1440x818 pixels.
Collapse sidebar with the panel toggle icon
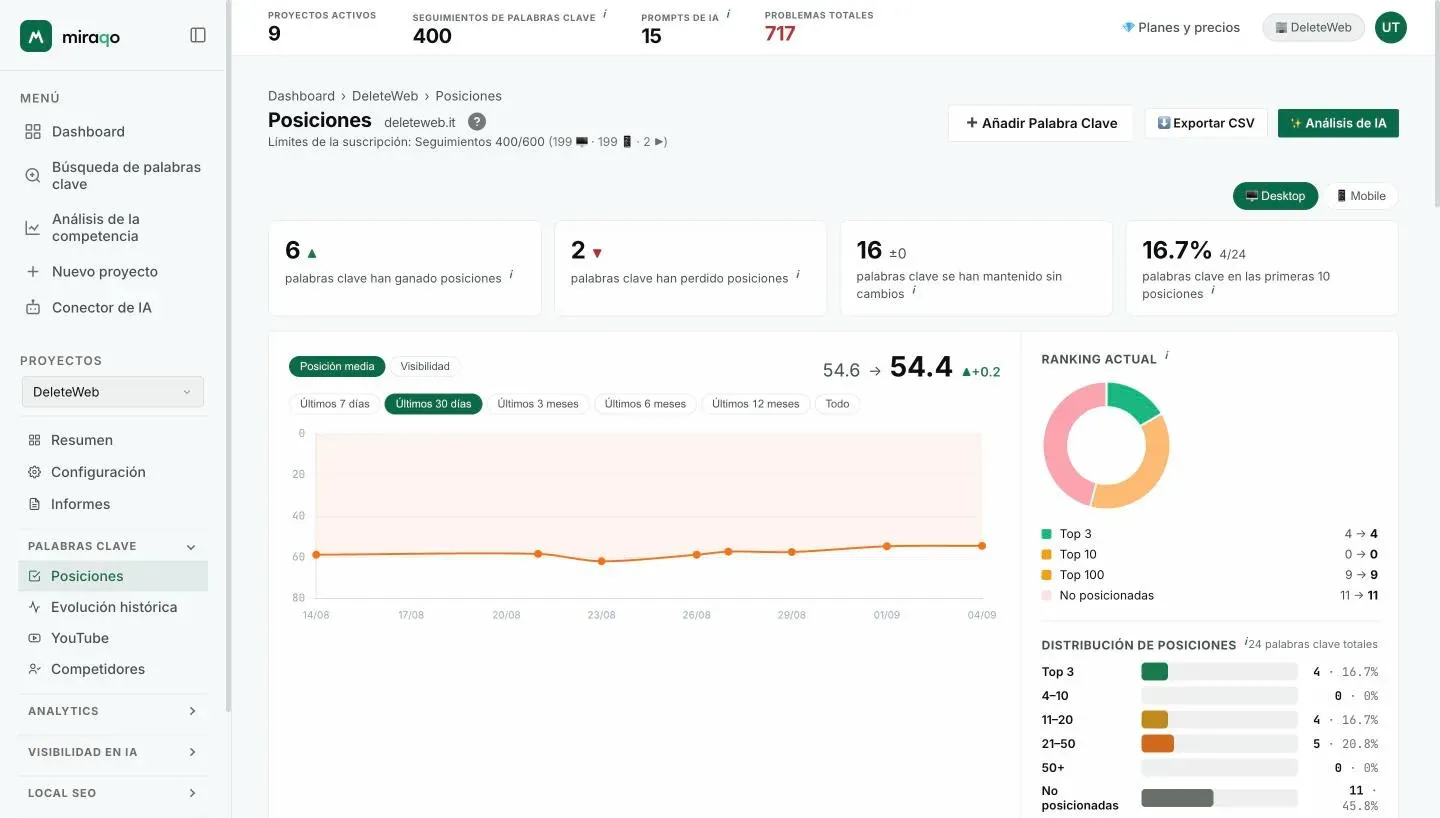(x=198, y=35)
